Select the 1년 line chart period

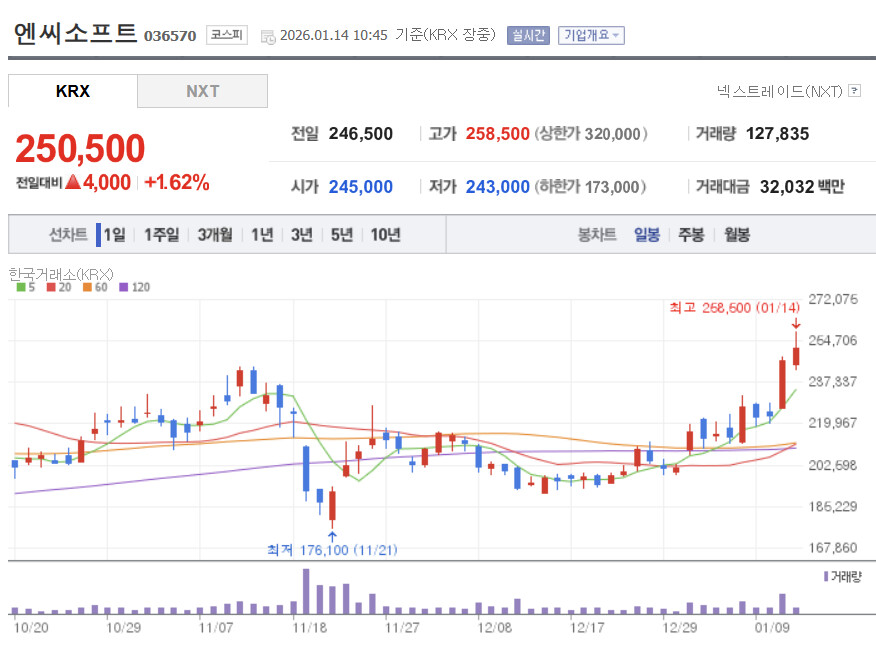tap(262, 235)
